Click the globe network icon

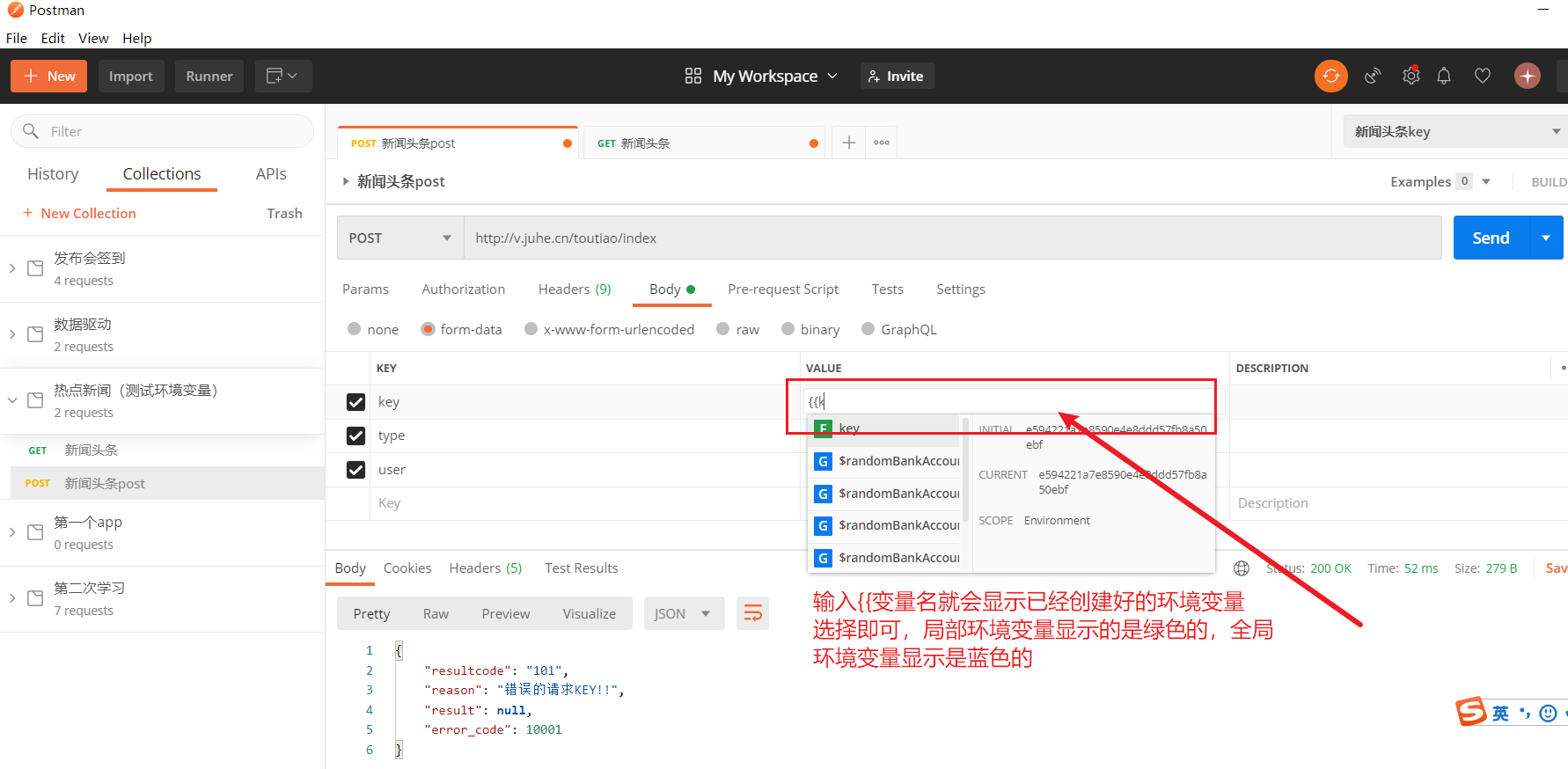1242,568
